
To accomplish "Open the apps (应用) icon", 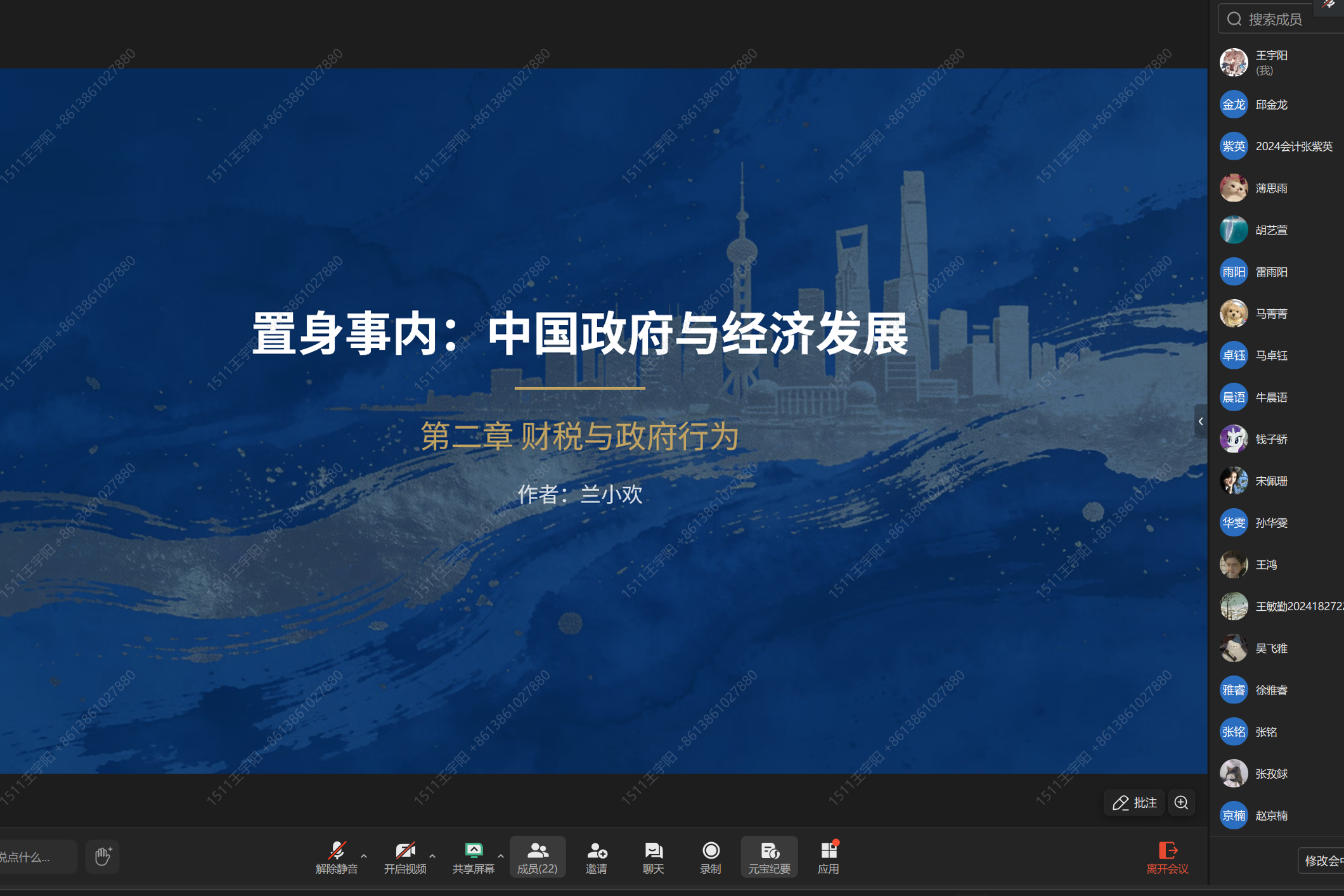I will pyautogui.click(x=828, y=857).
